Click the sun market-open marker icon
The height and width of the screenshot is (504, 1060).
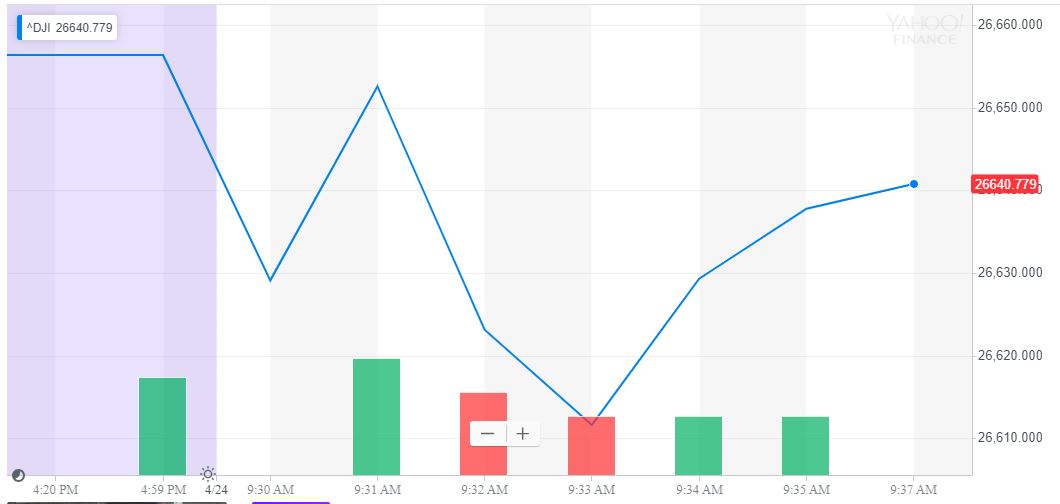[x=207, y=473]
